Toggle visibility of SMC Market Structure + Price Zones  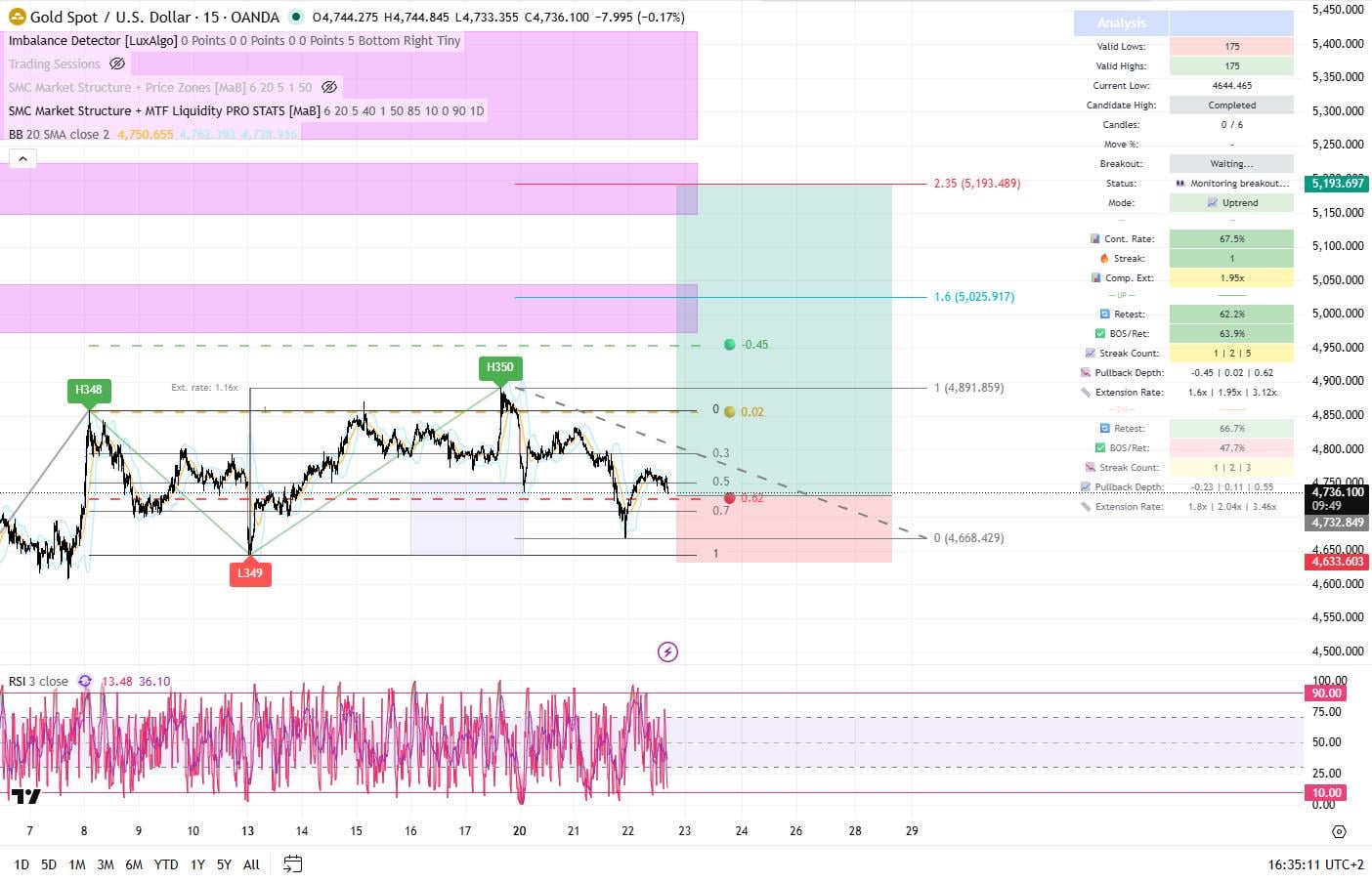coord(329,87)
